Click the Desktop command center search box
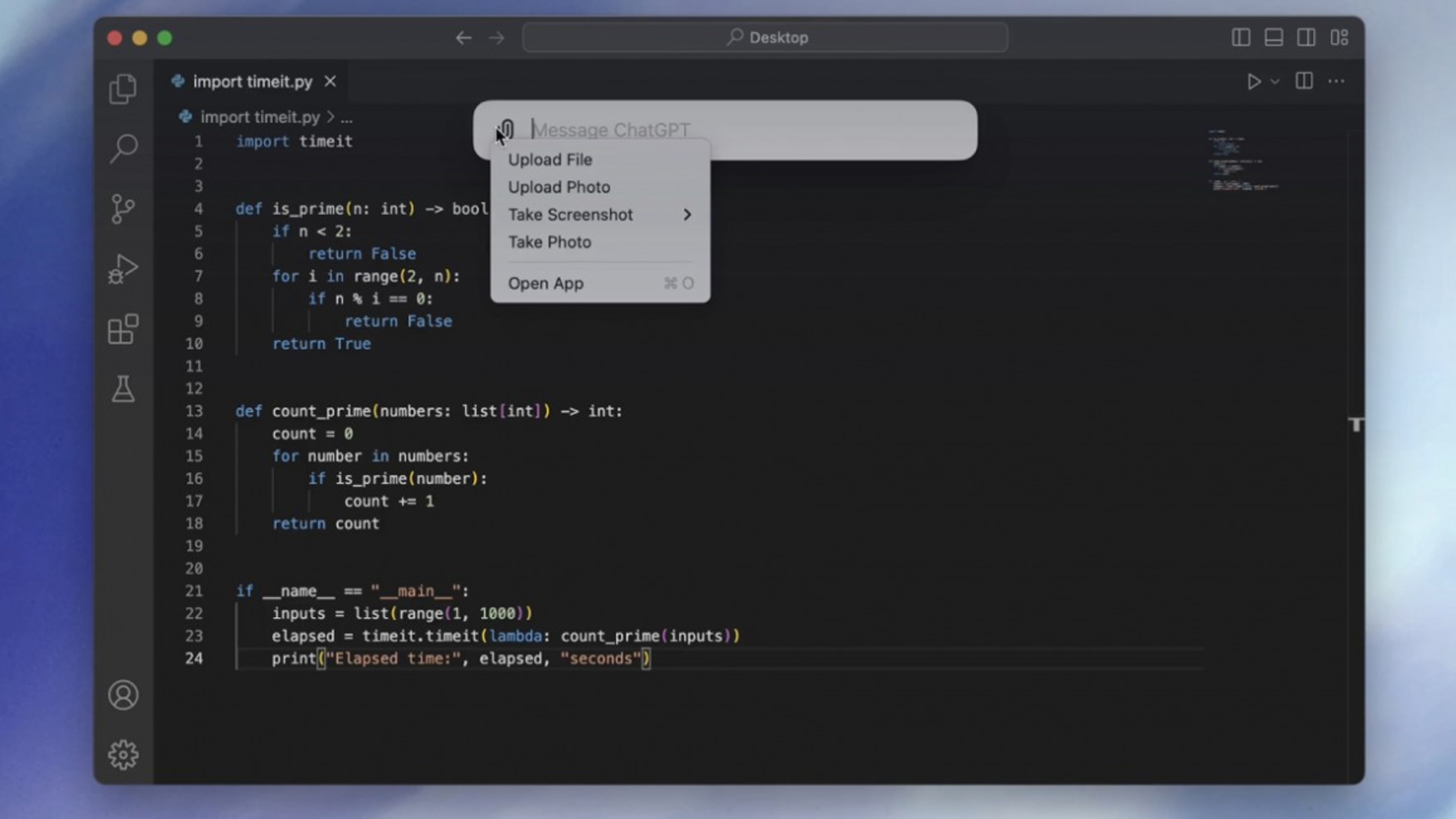This screenshot has height=819, width=1456. pyautogui.click(x=765, y=37)
